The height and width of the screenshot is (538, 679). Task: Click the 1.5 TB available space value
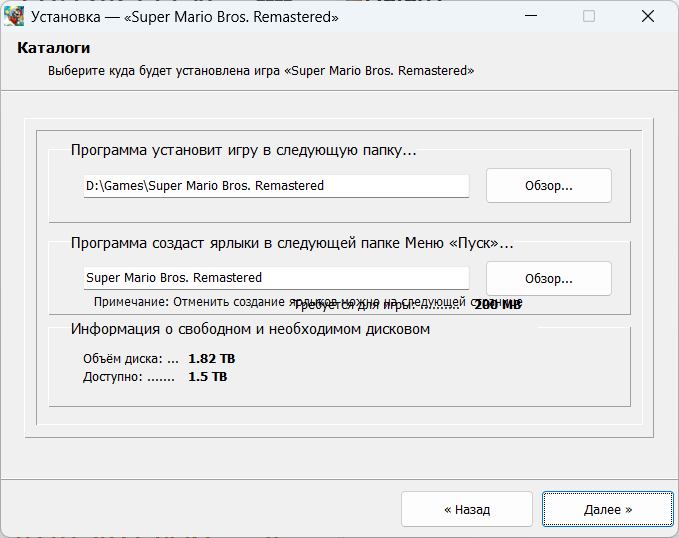pyautogui.click(x=207, y=377)
